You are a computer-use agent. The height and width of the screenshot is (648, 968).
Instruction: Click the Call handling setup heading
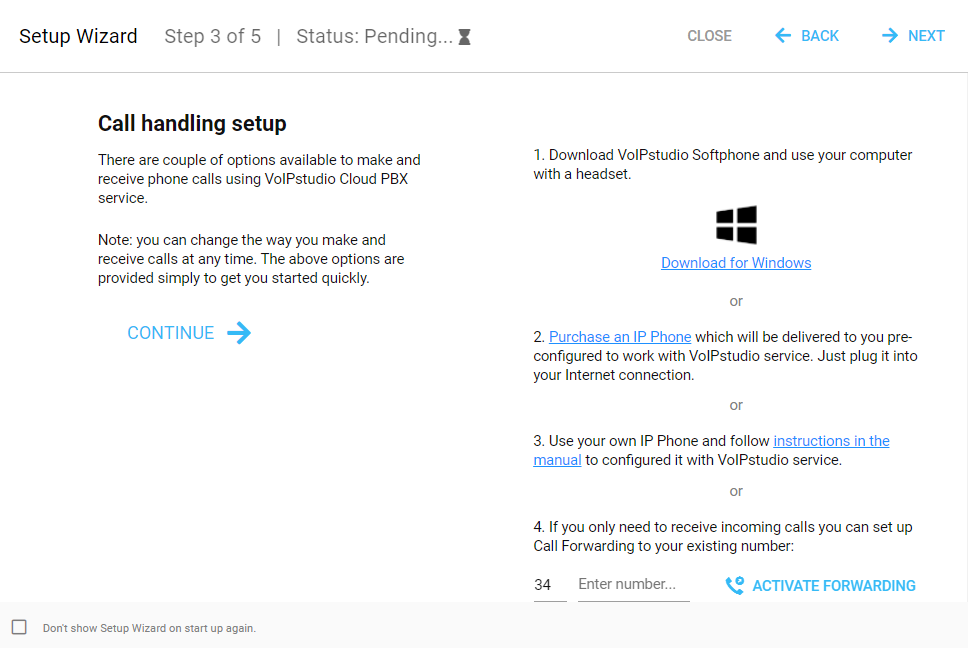pos(192,124)
